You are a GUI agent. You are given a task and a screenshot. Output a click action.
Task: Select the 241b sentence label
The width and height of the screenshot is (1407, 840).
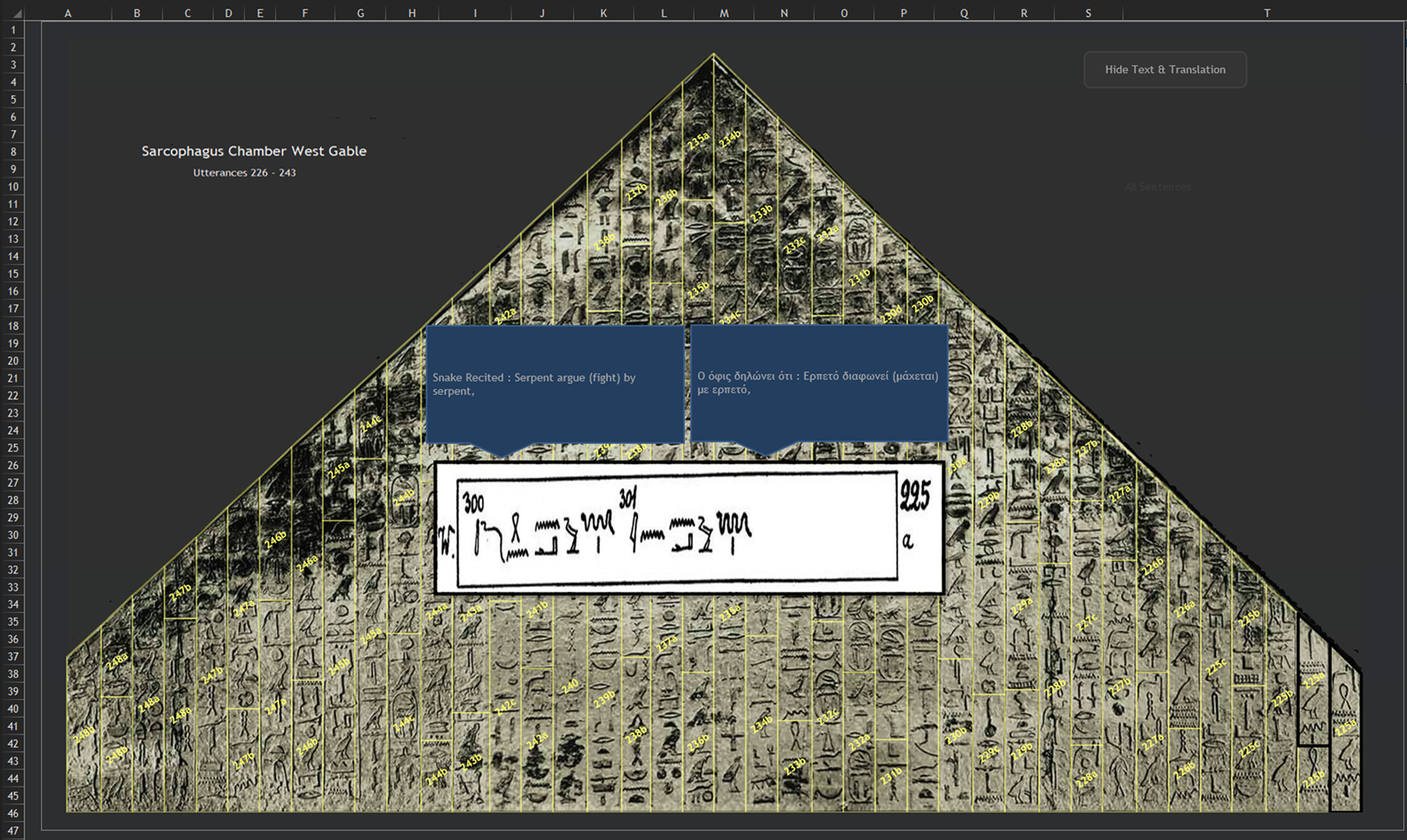(x=537, y=609)
